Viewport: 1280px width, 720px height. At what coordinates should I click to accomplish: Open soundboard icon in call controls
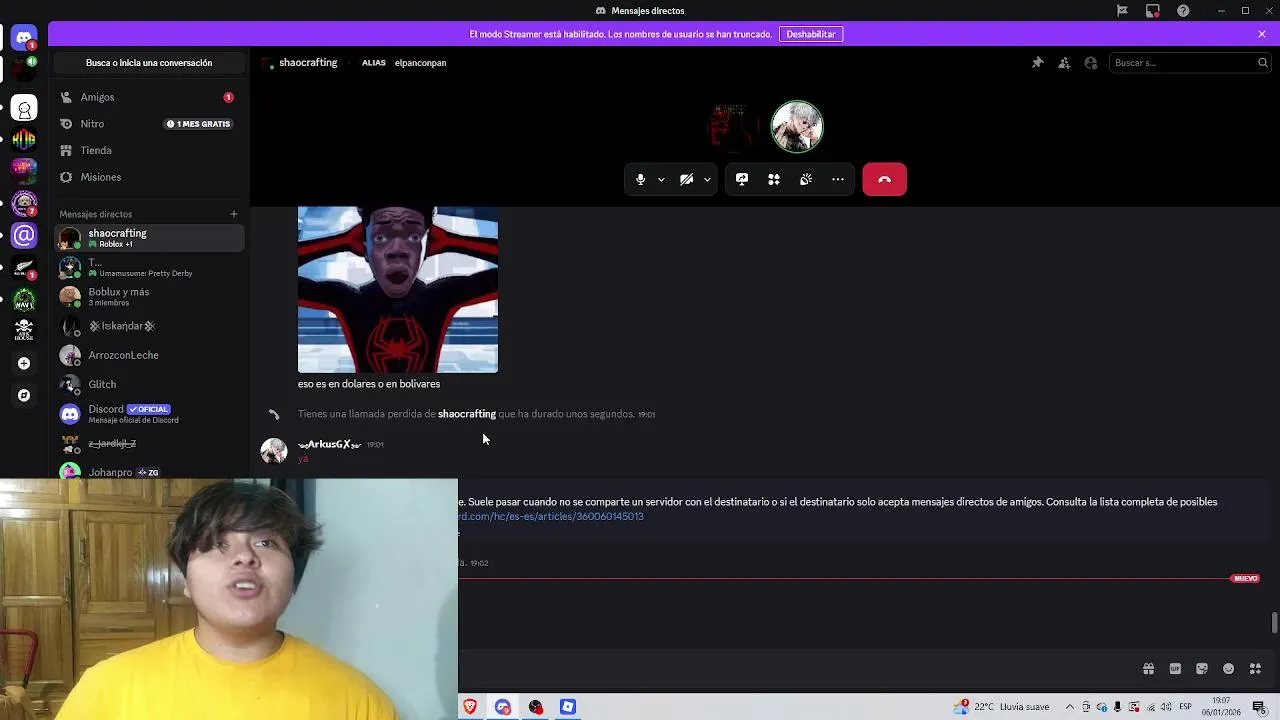click(x=806, y=179)
